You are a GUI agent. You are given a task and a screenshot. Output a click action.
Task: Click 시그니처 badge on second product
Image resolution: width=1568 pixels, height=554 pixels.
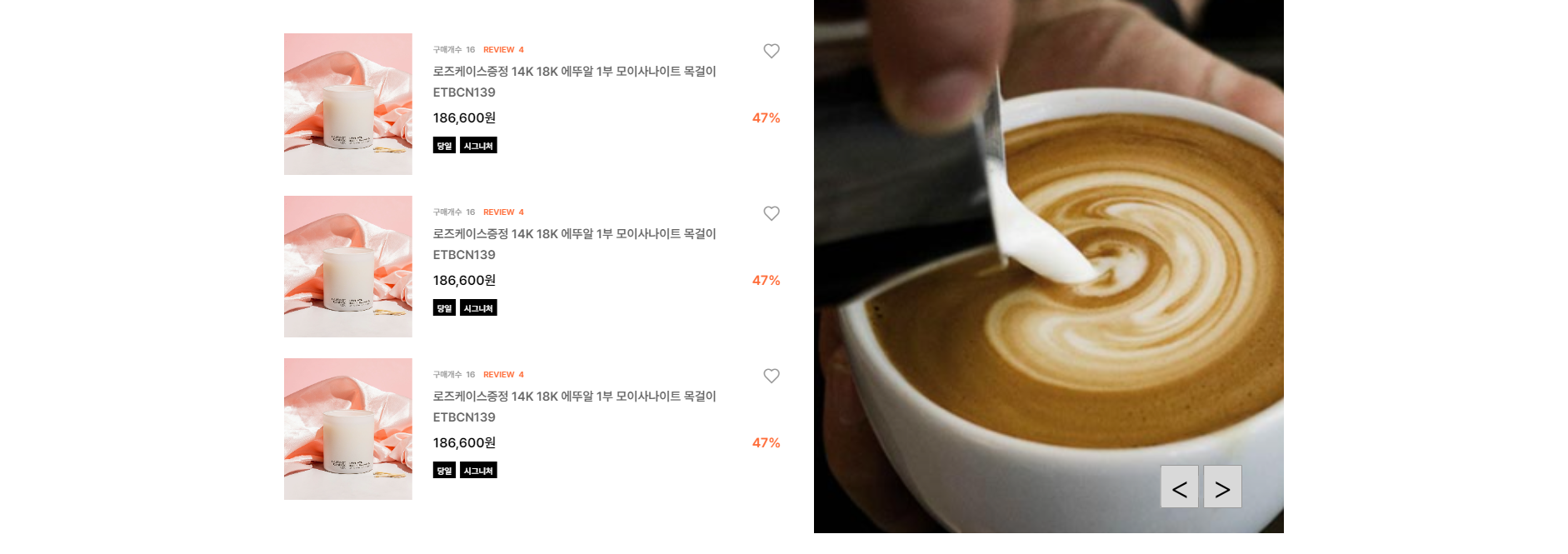coord(478,308)
